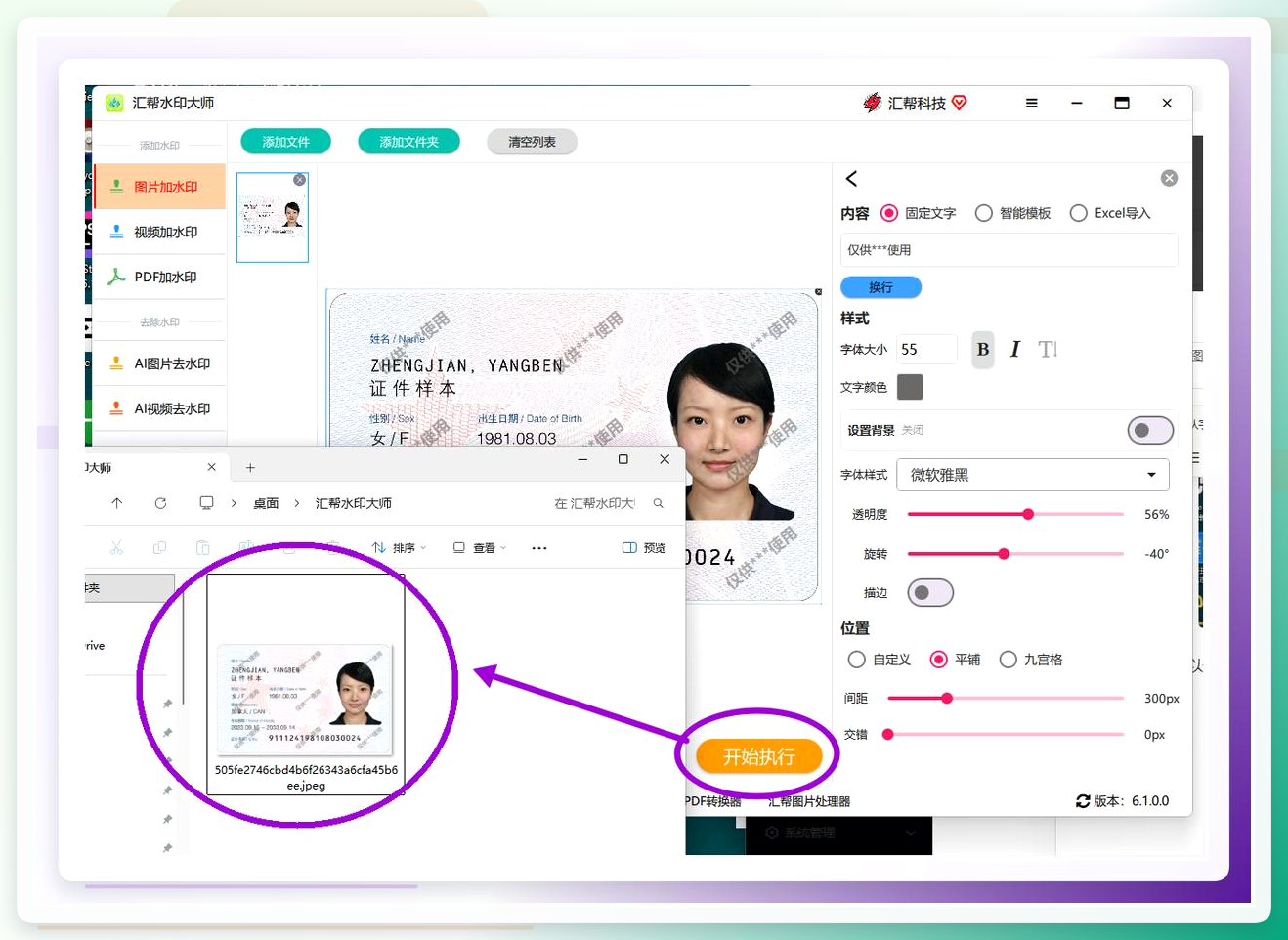1288x940 pixels.
Task: Click the orange 开始执行 button
Action: (x=758, y=756)
